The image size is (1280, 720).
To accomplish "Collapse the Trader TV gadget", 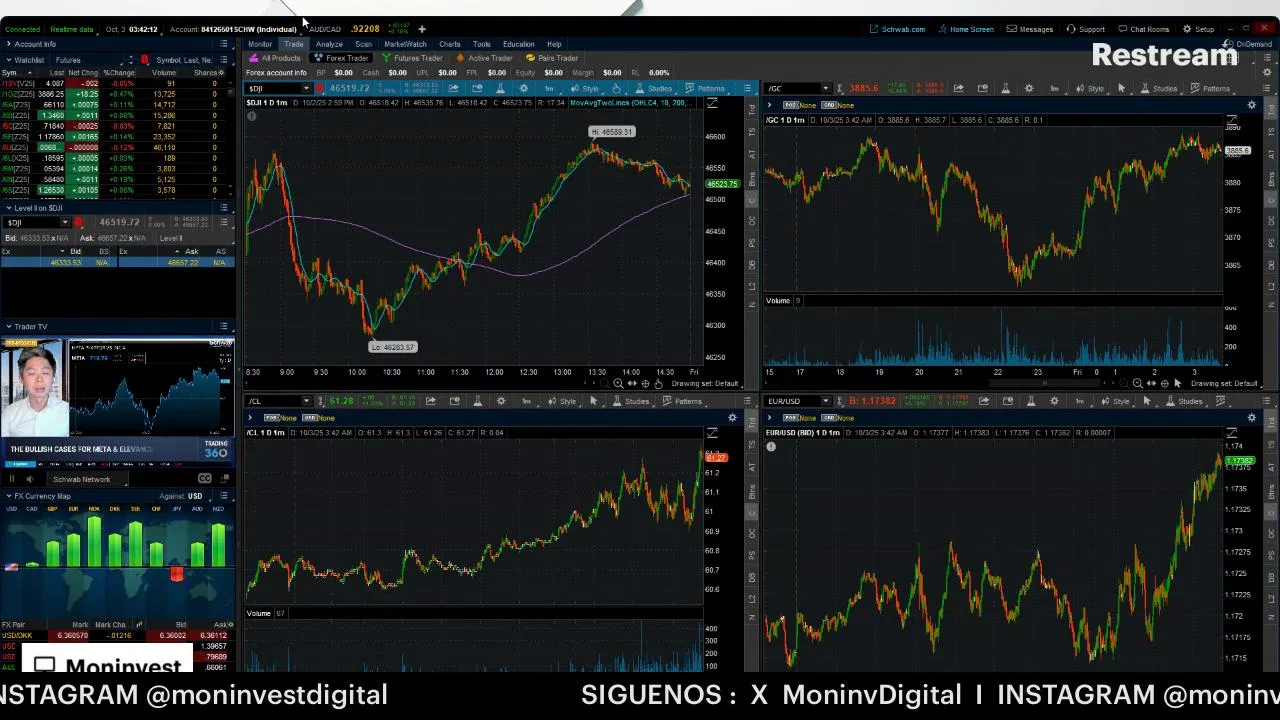I will pos(8,326).
